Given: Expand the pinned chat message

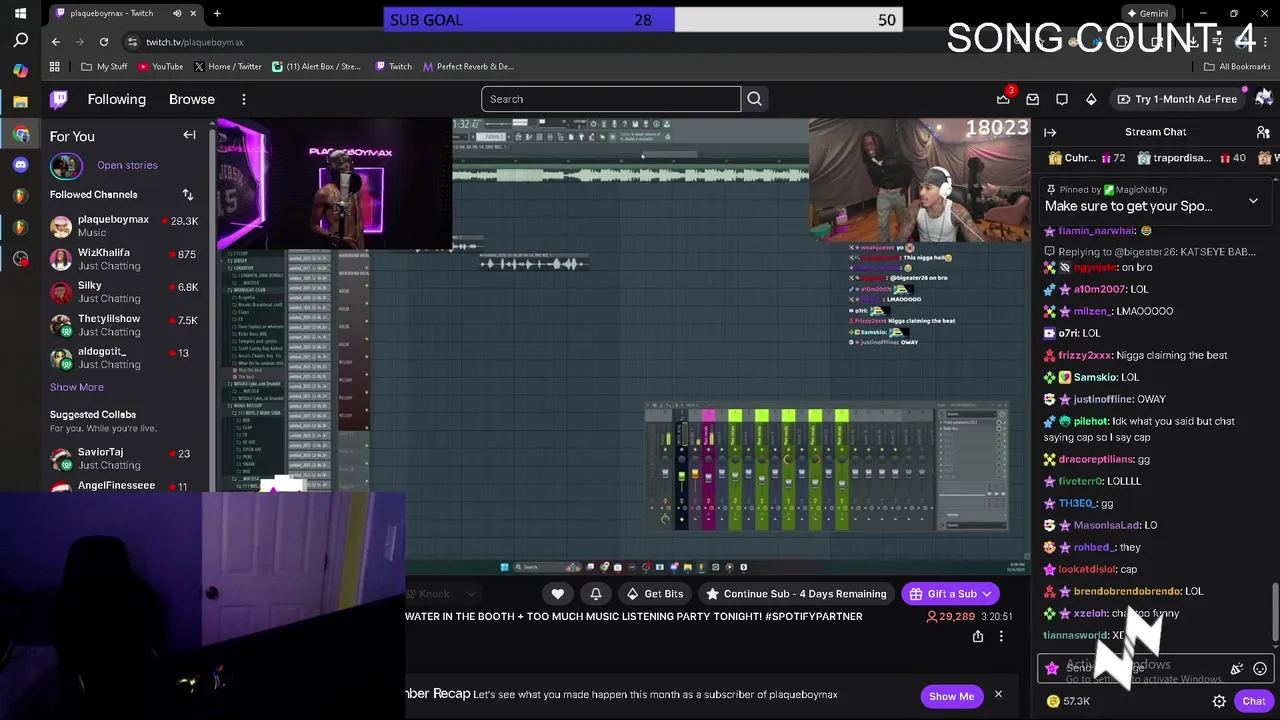Looking at the screenshot, I should 1253,201.
